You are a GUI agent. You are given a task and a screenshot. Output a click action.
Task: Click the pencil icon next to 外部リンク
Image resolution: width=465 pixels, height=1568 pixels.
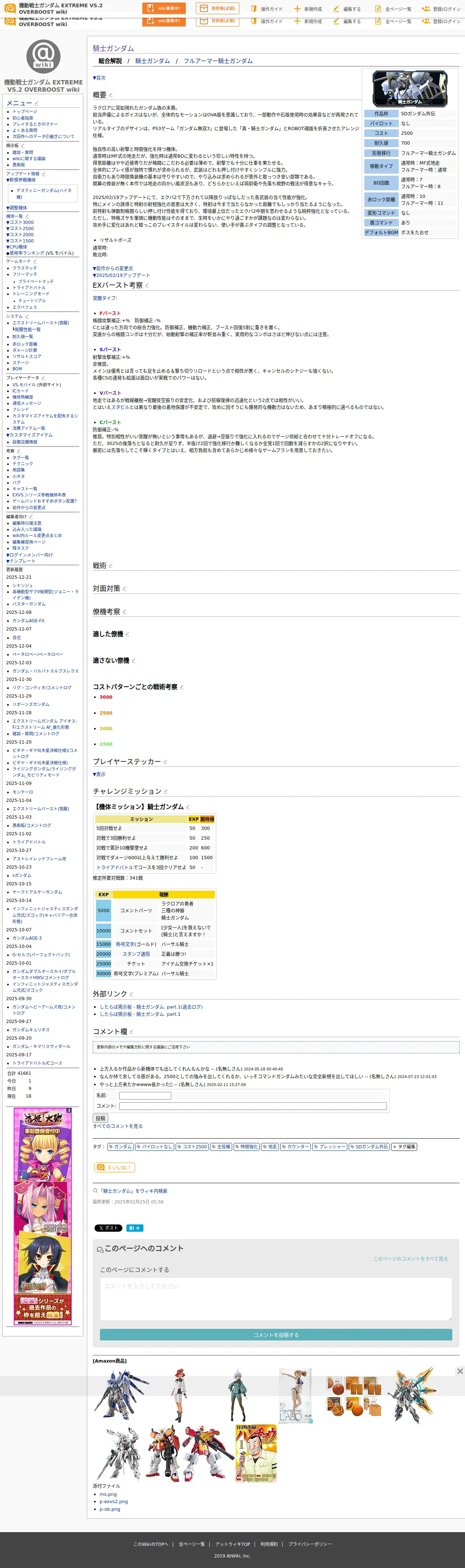[x=131, y=994]
